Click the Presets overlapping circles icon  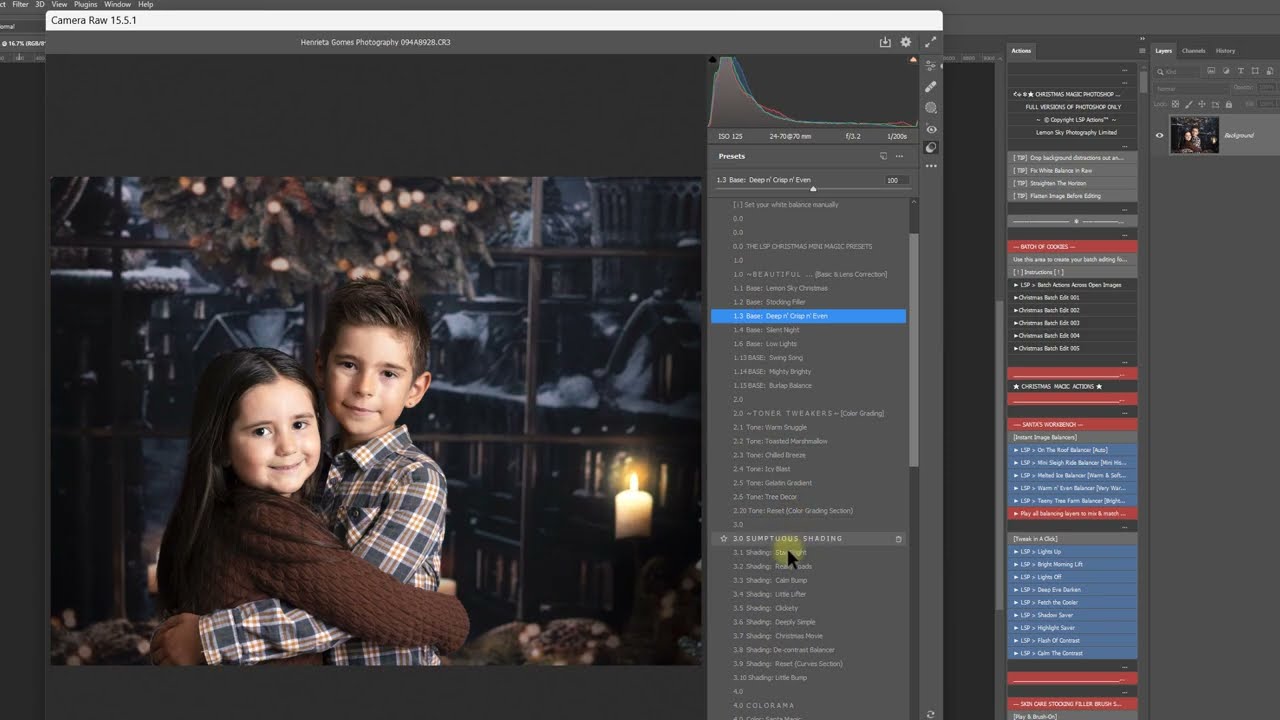(x=931, y=148)
